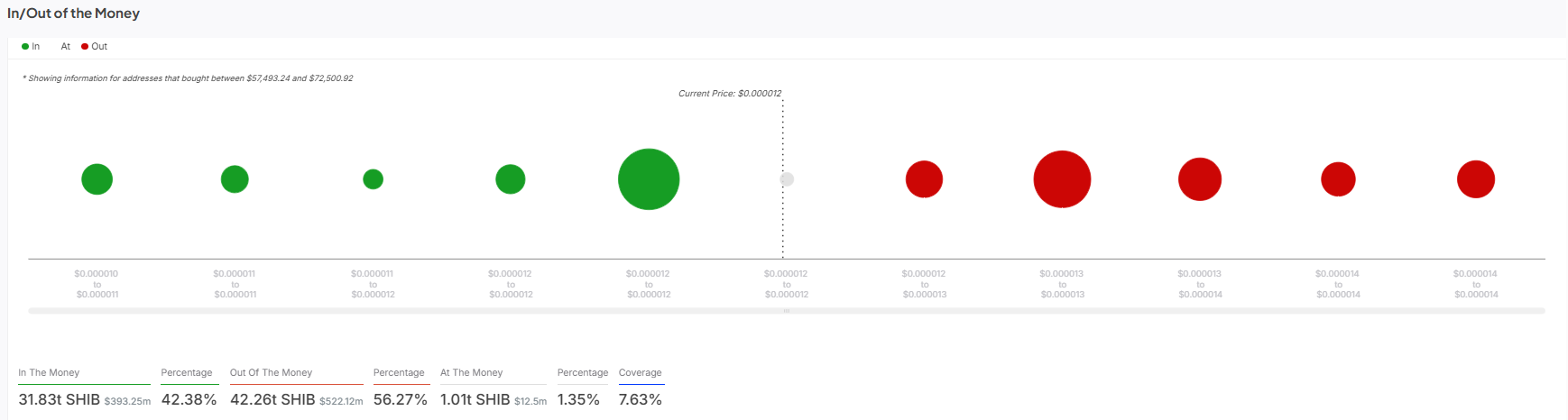The height and width of the screenshot is (420, 1568).
Task: Click the In/Out of the Money title
Action: click(x=73, y=14)
